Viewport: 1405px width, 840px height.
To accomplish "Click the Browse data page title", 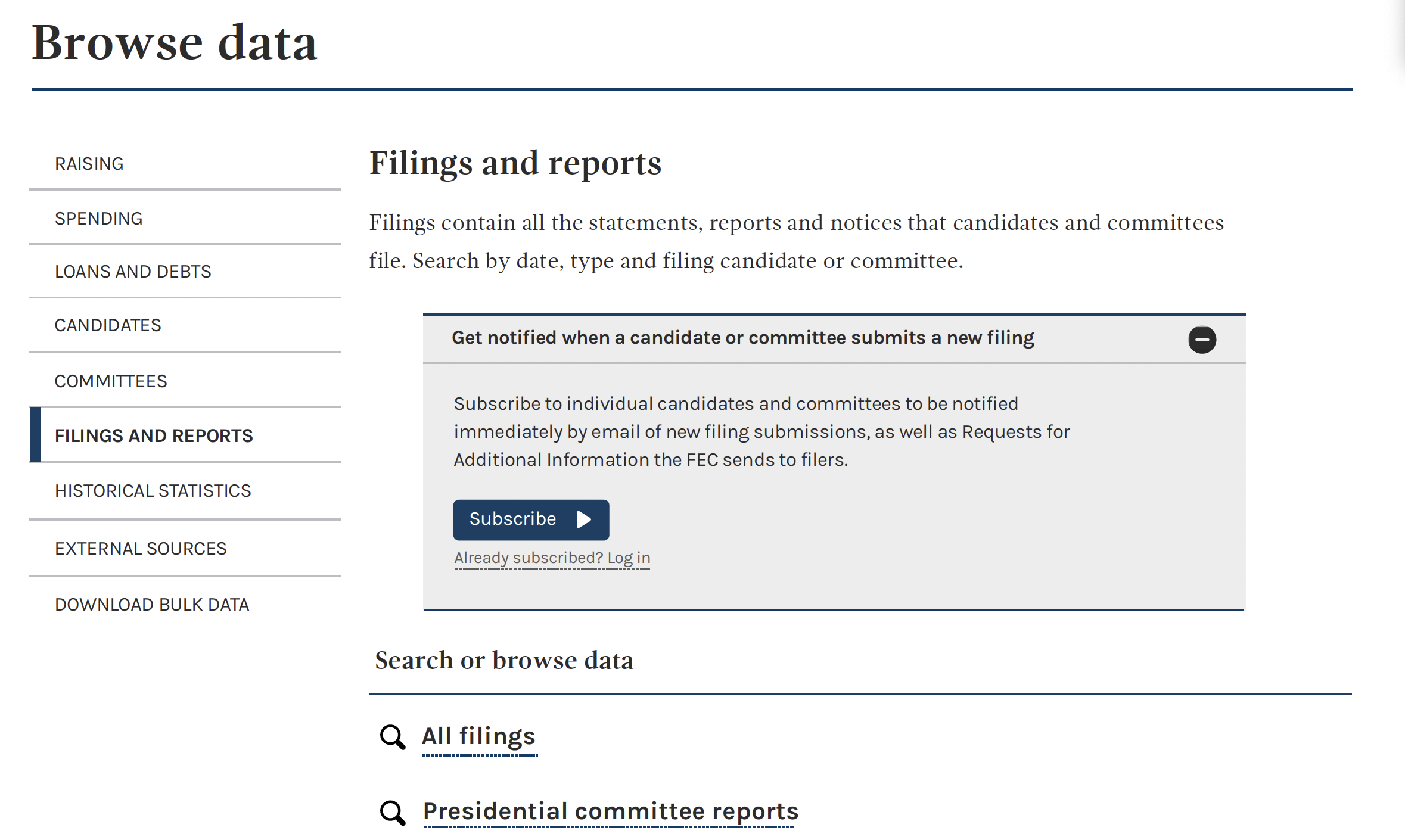I will click(x=175, y=43).
